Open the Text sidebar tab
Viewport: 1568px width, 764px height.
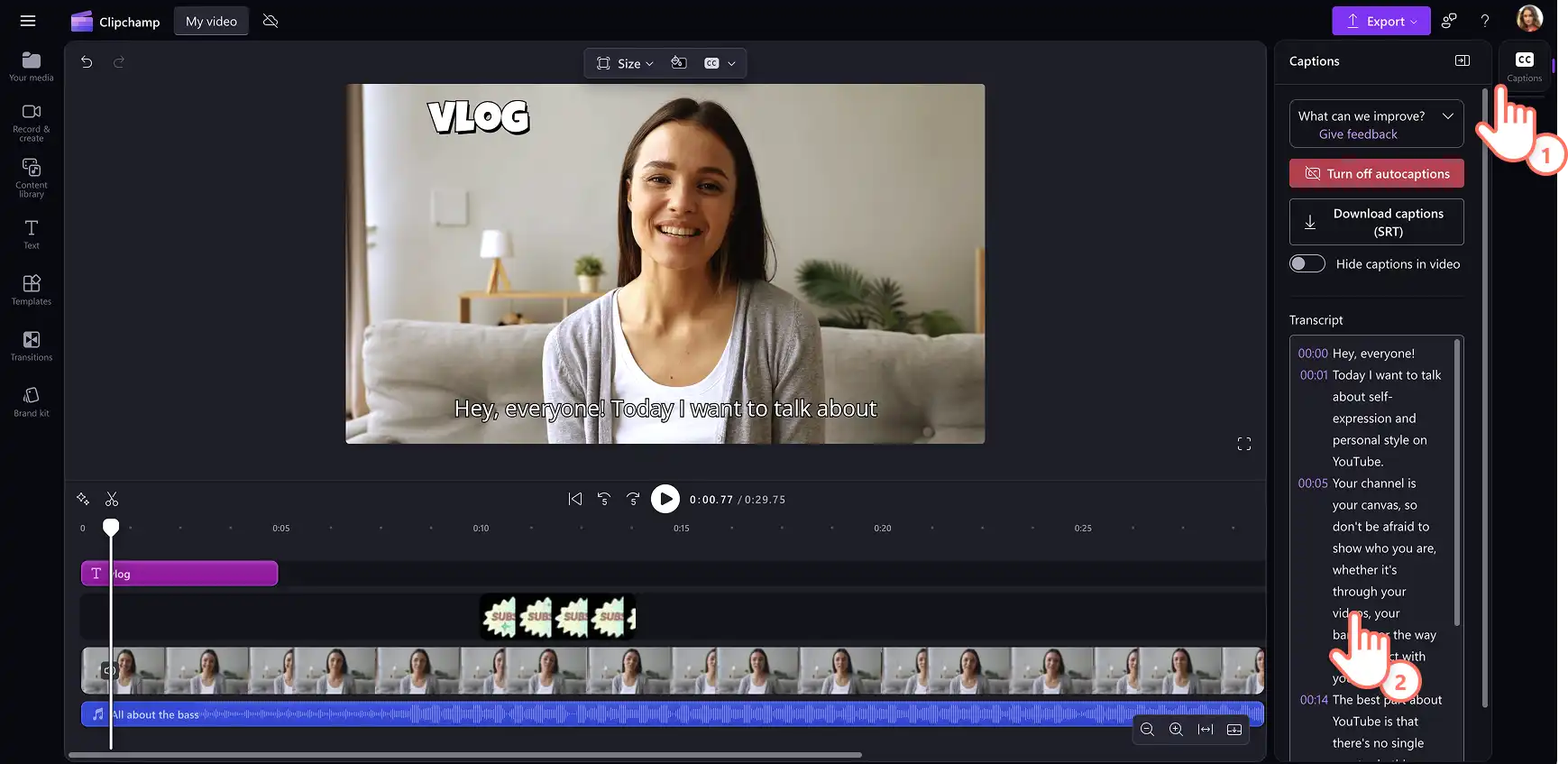click(32, 235)
